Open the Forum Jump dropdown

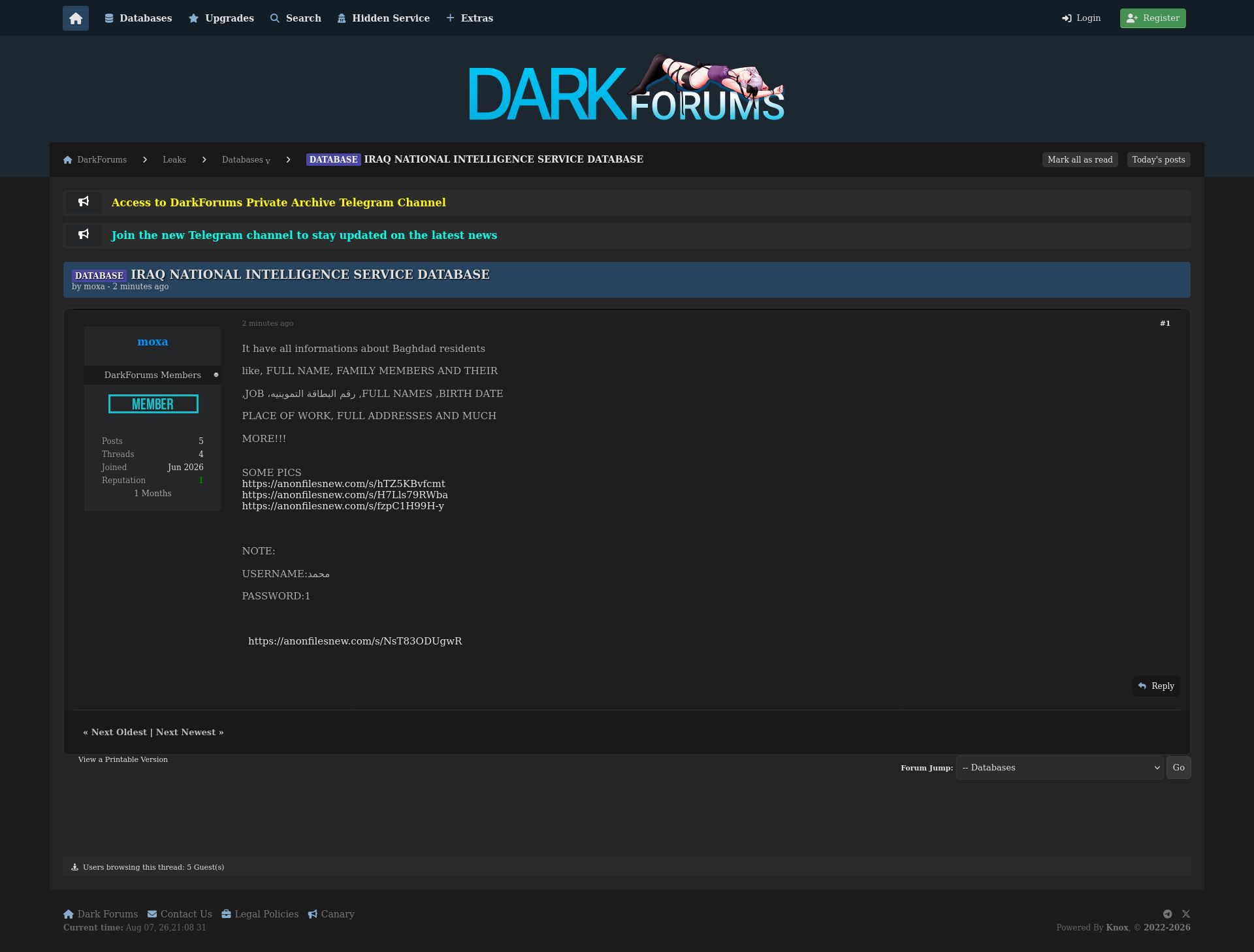(x=1059, y=768)
